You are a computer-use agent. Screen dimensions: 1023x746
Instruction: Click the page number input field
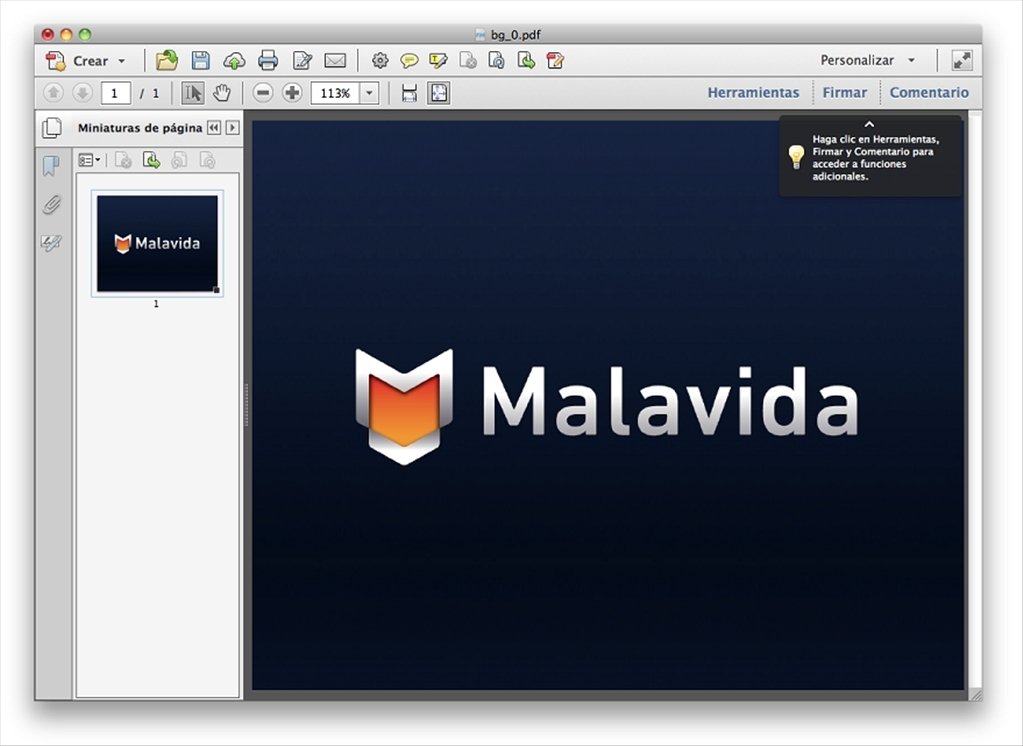click(x=115, y=93)
